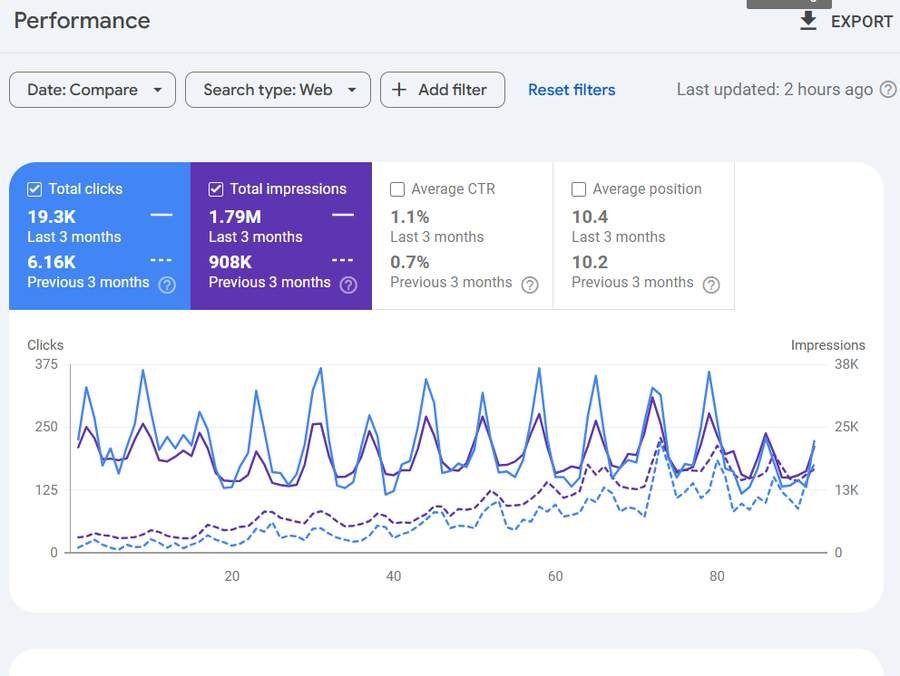Viewport: 900px width, 676px height.
Task: Open the Search type: Web dropdown
Action: tap(278, 90)
